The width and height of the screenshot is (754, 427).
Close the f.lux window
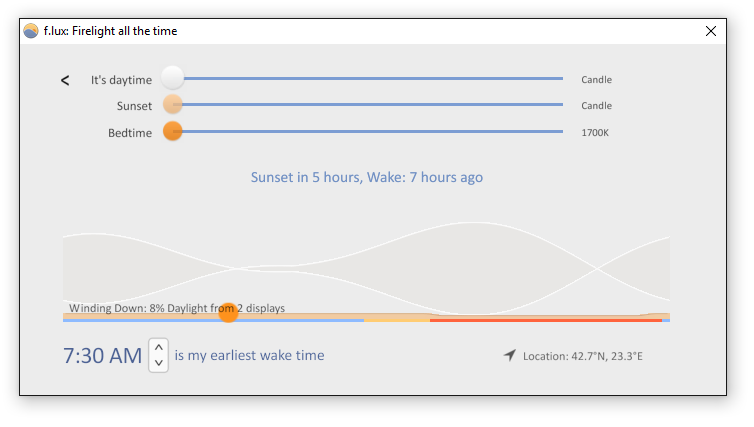coord(711,31)
